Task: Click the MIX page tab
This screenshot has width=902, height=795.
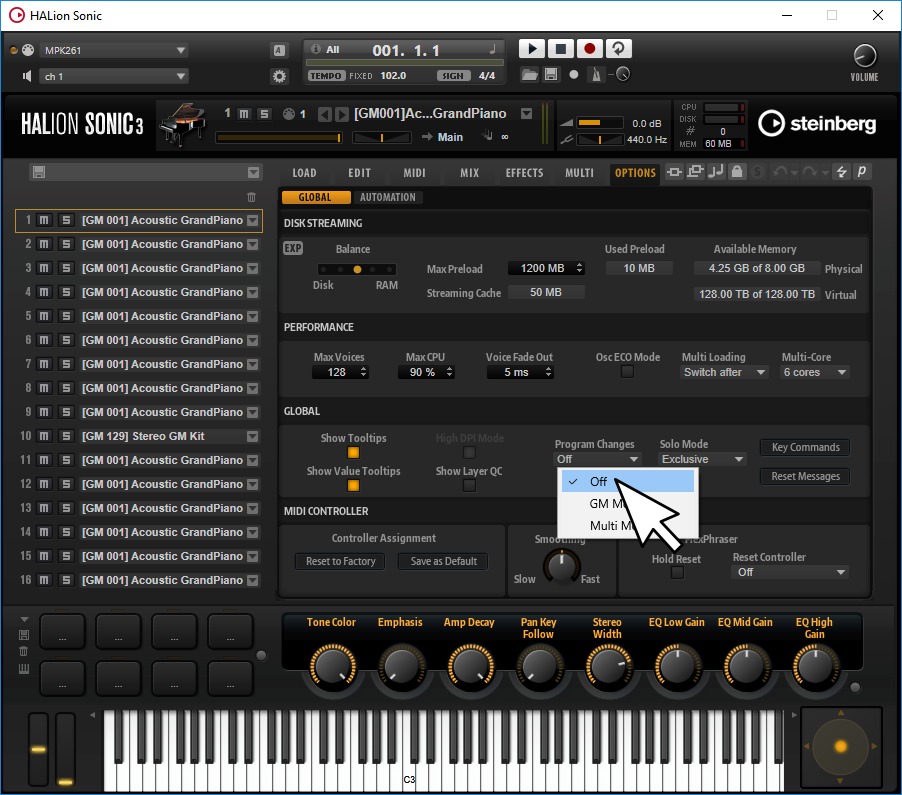Action: (469, 173)
